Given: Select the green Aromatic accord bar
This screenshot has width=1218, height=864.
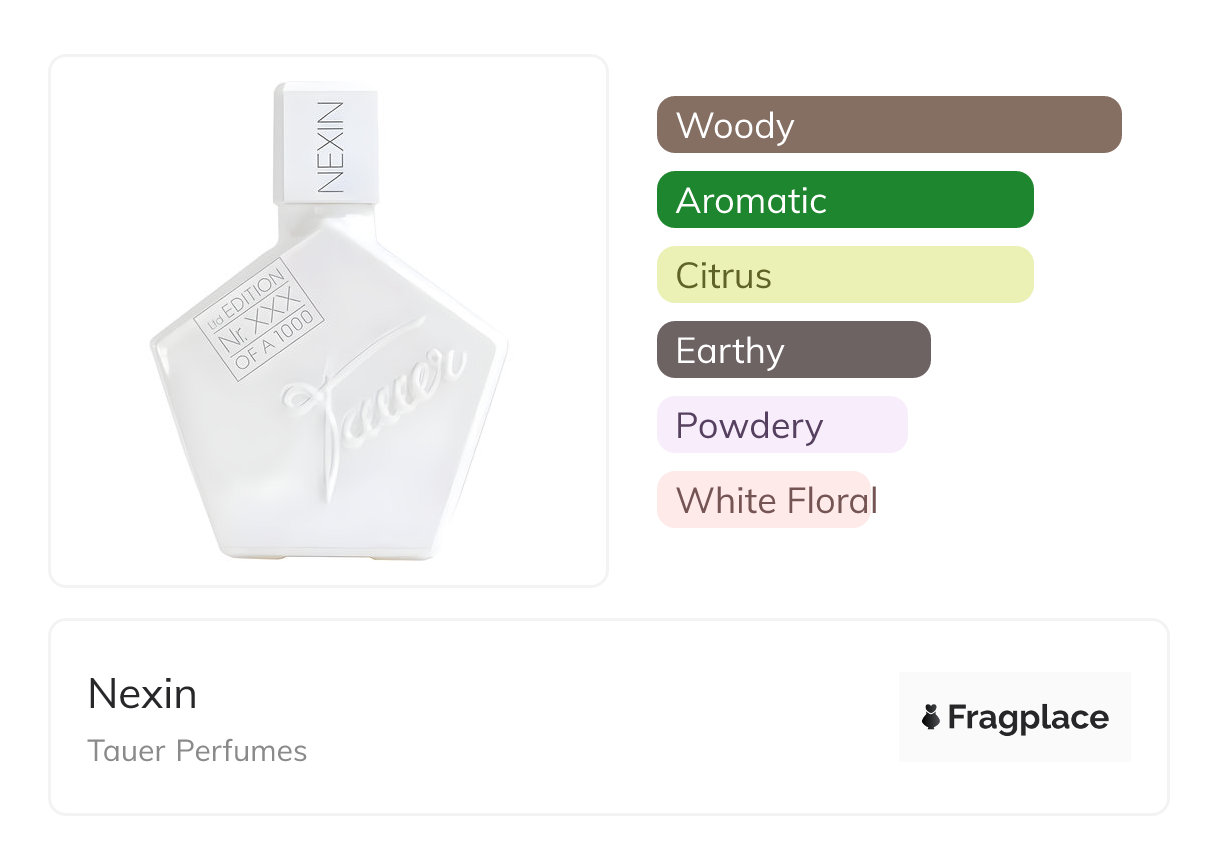Looking at the screenshot, I should click(844, 200).
